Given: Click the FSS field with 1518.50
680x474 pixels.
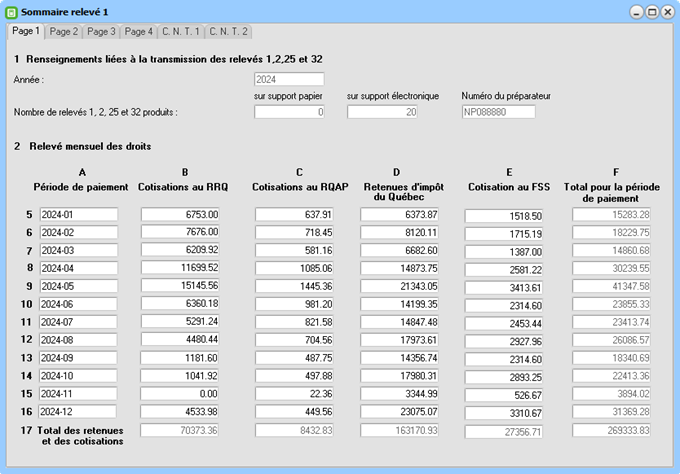Looking at the screenshot, I should tap(503, 216).
